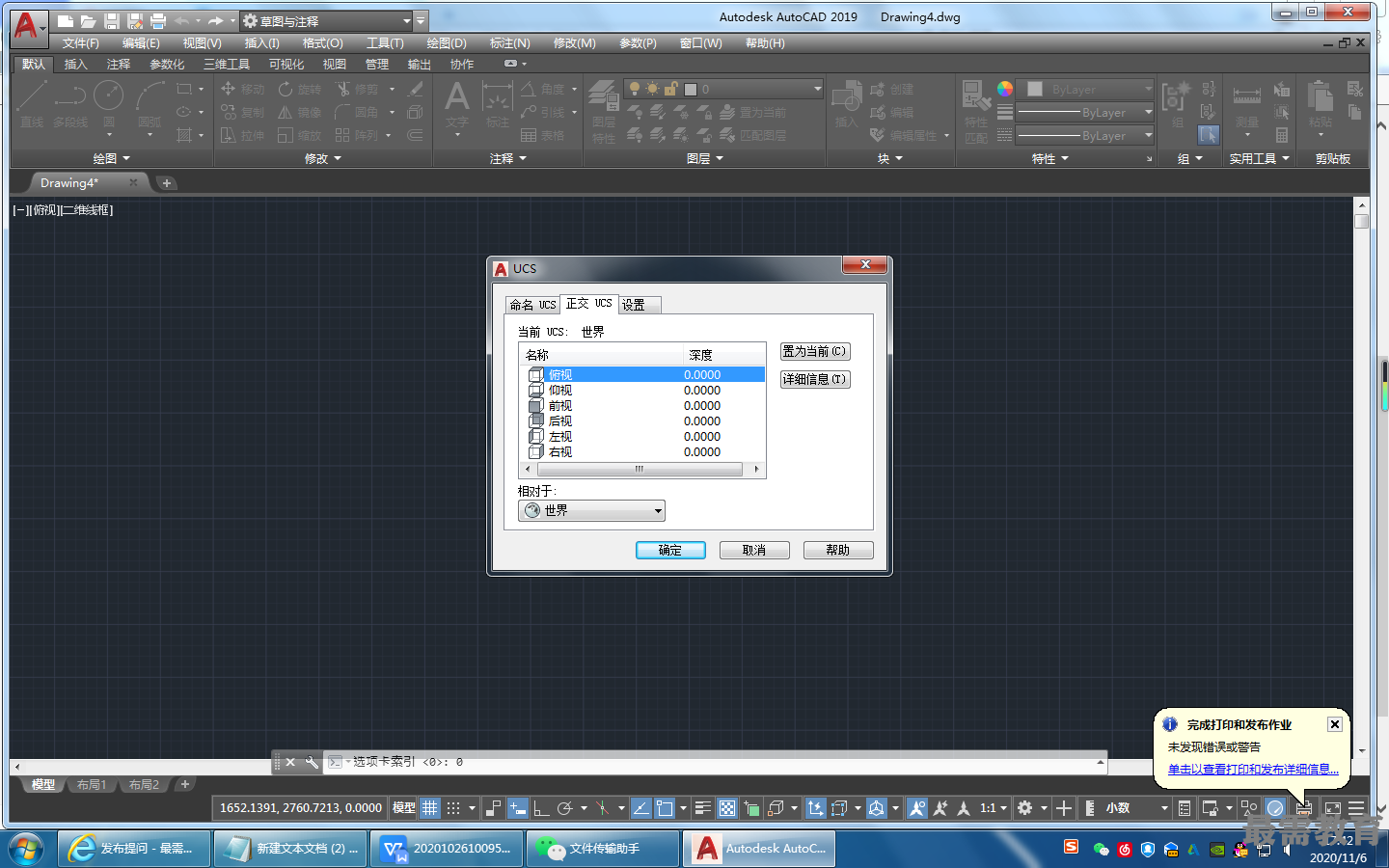The width and height of the screenshot is (1389, 868).
Task: Toggle the grid display in status bar
Action: [430, 808]
